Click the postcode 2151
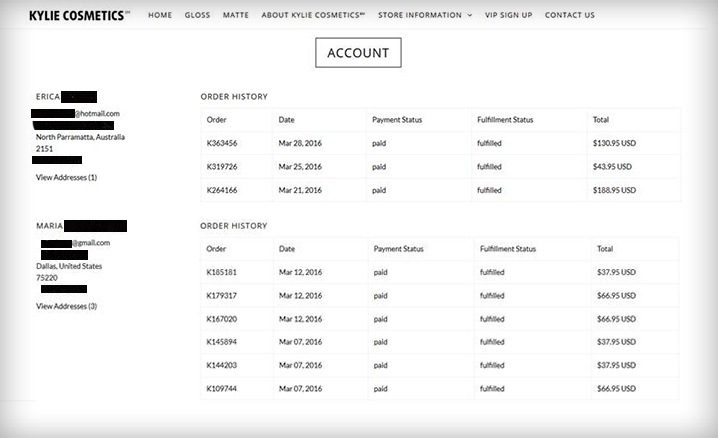Viewport: 718px width, 438px height. coord(44,149)
